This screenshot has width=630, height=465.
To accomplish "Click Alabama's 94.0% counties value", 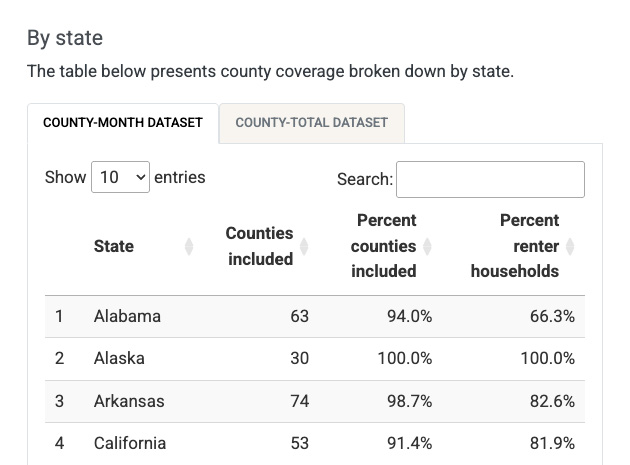I will coord(409,316).
